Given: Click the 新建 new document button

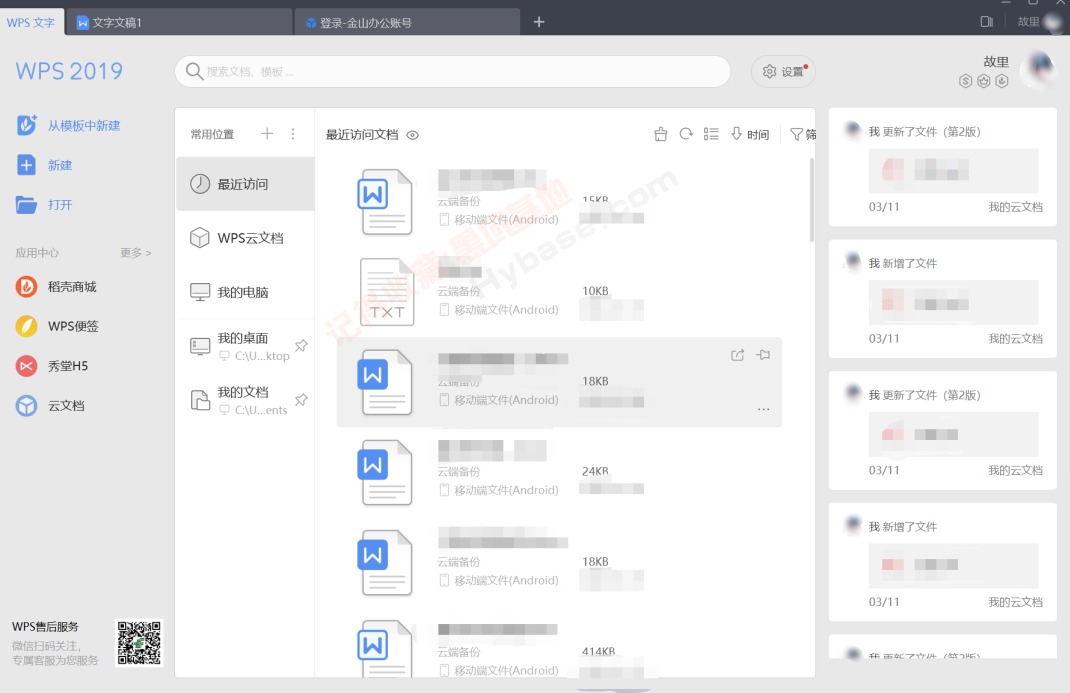Looking at the screenshot, I should 44,165.
